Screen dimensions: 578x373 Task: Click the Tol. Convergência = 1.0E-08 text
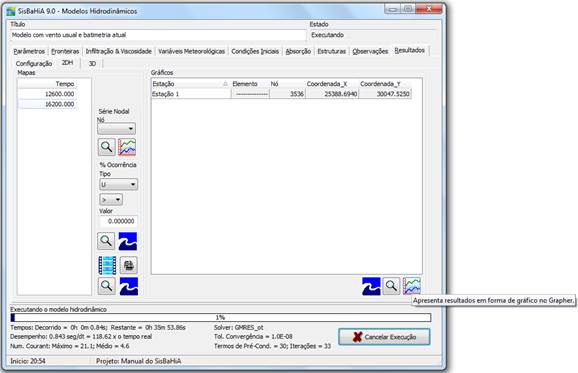pos(253,337)
